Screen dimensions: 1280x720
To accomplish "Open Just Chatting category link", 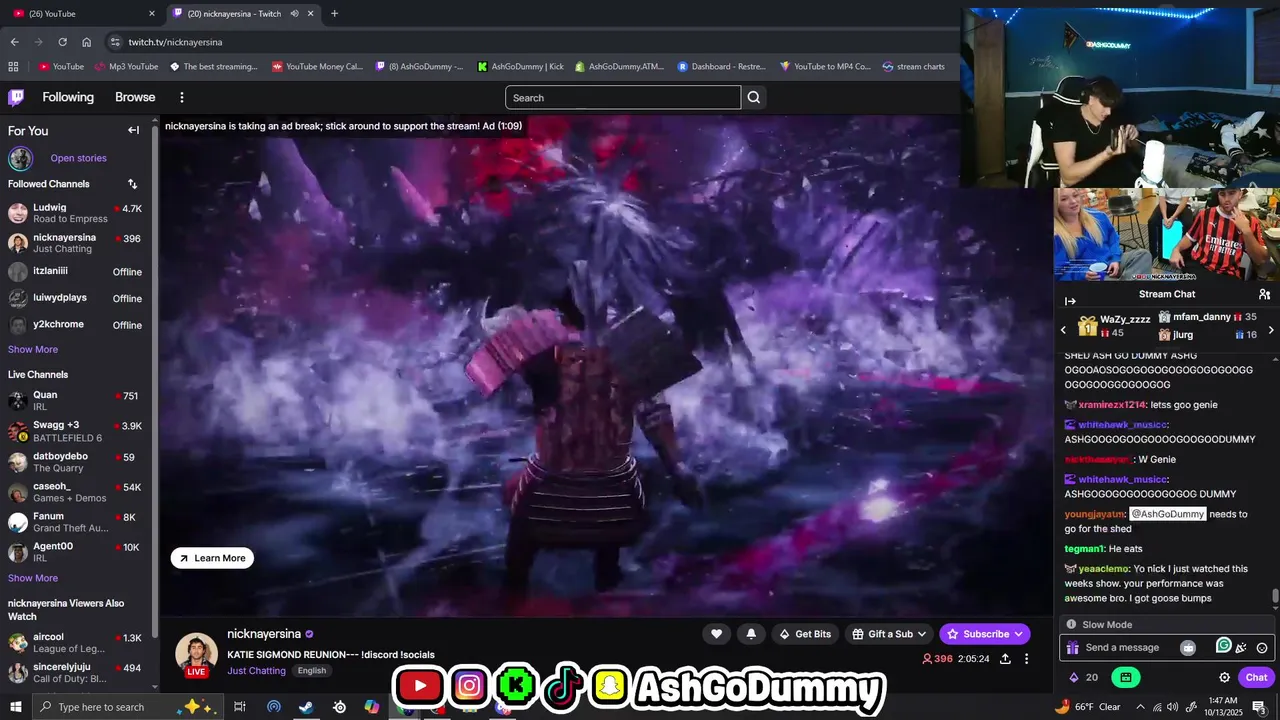I will (256, 671).
